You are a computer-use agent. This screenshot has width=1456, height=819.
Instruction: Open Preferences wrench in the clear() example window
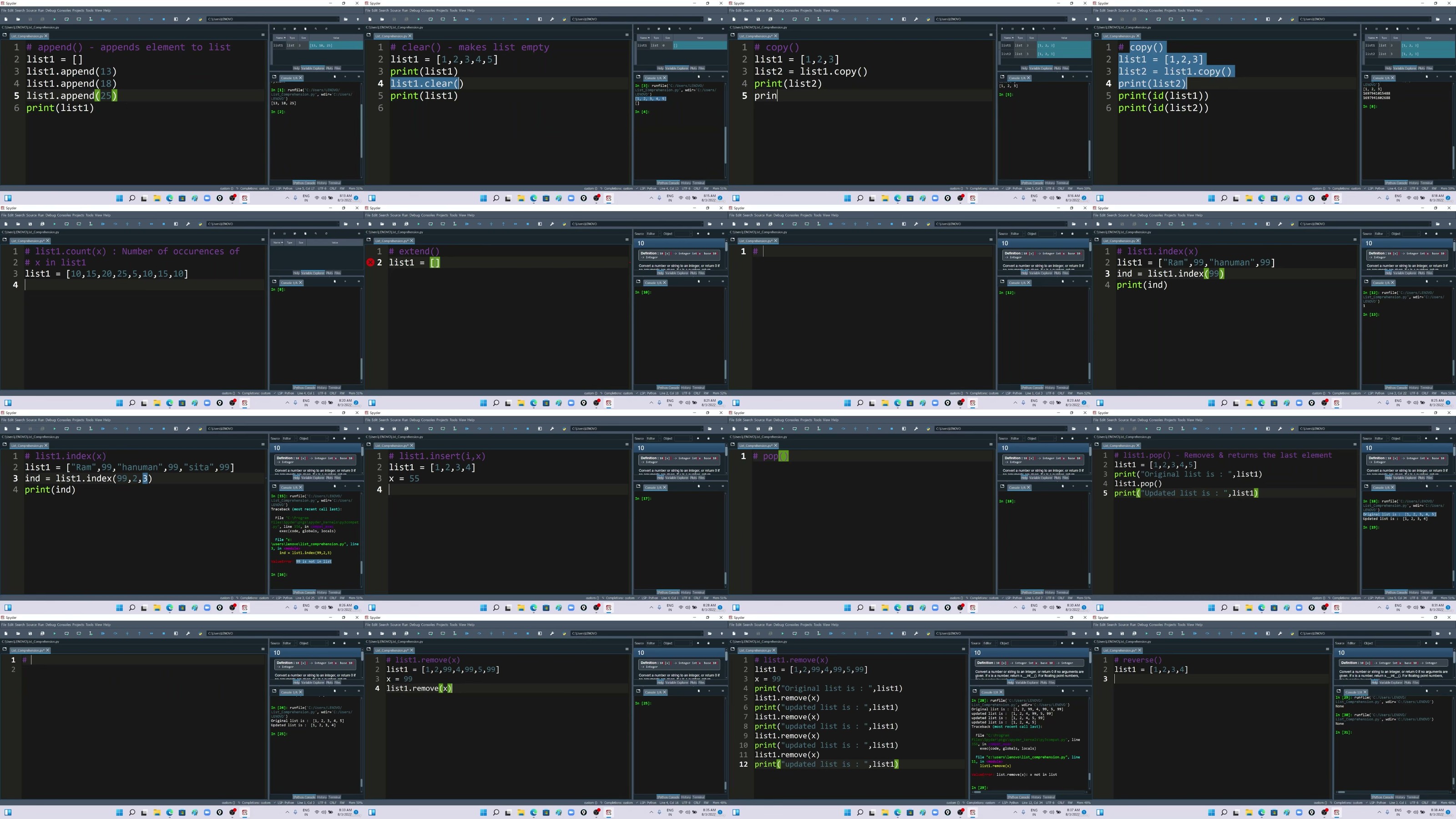pyautogui.click(x=552, y=19)
